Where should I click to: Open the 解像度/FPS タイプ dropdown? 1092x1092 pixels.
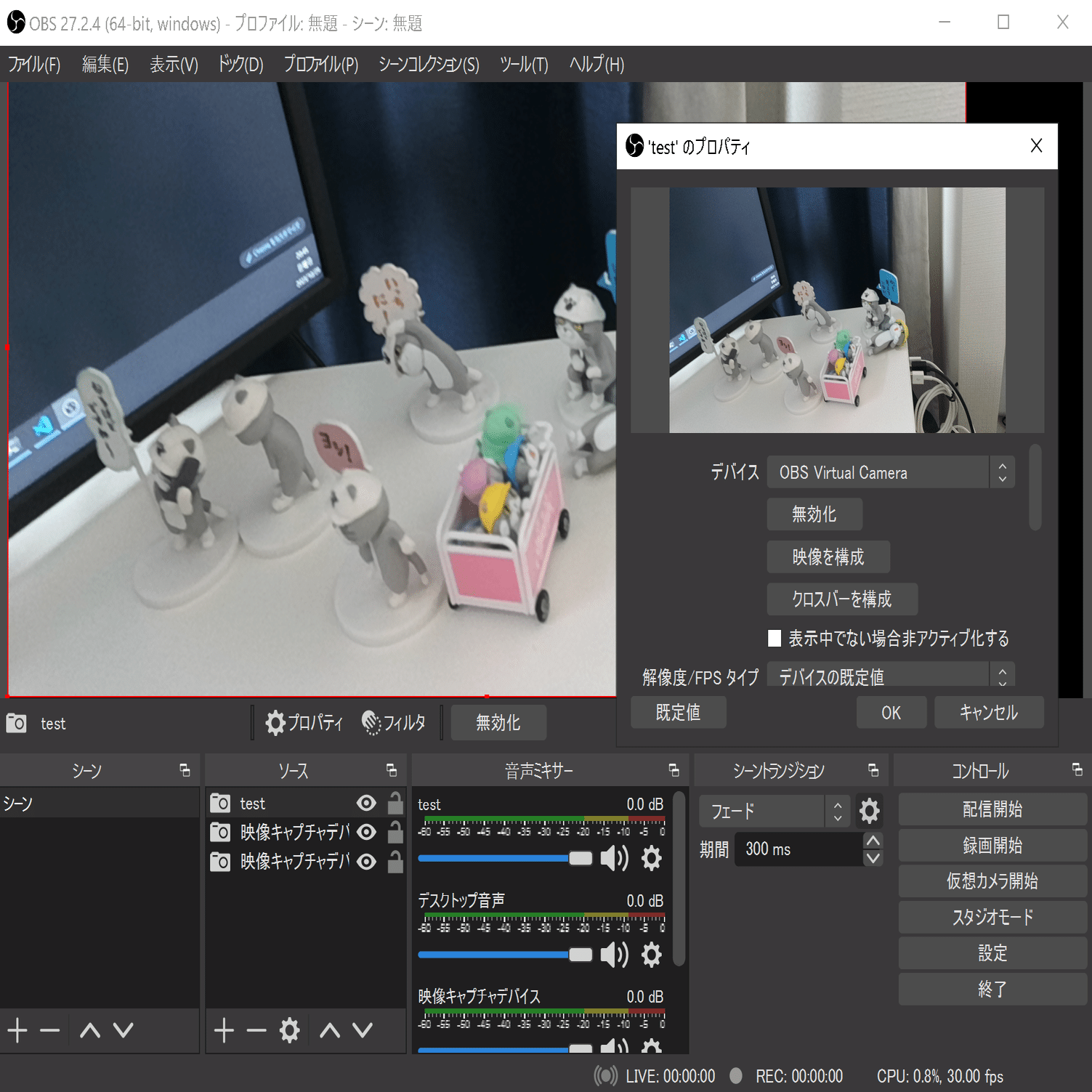879,676
